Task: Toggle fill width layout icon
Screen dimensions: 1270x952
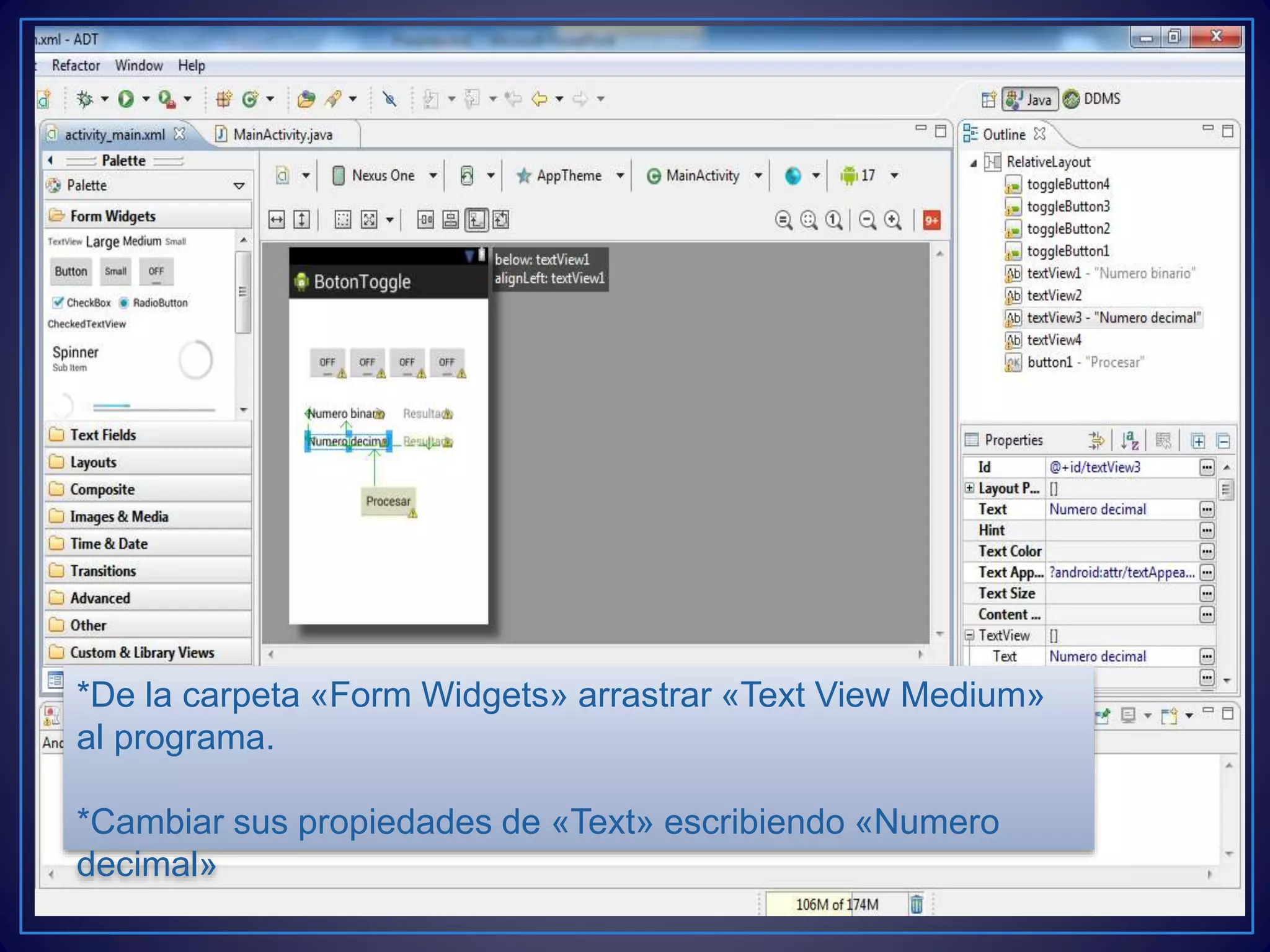Action: point(277,220)
